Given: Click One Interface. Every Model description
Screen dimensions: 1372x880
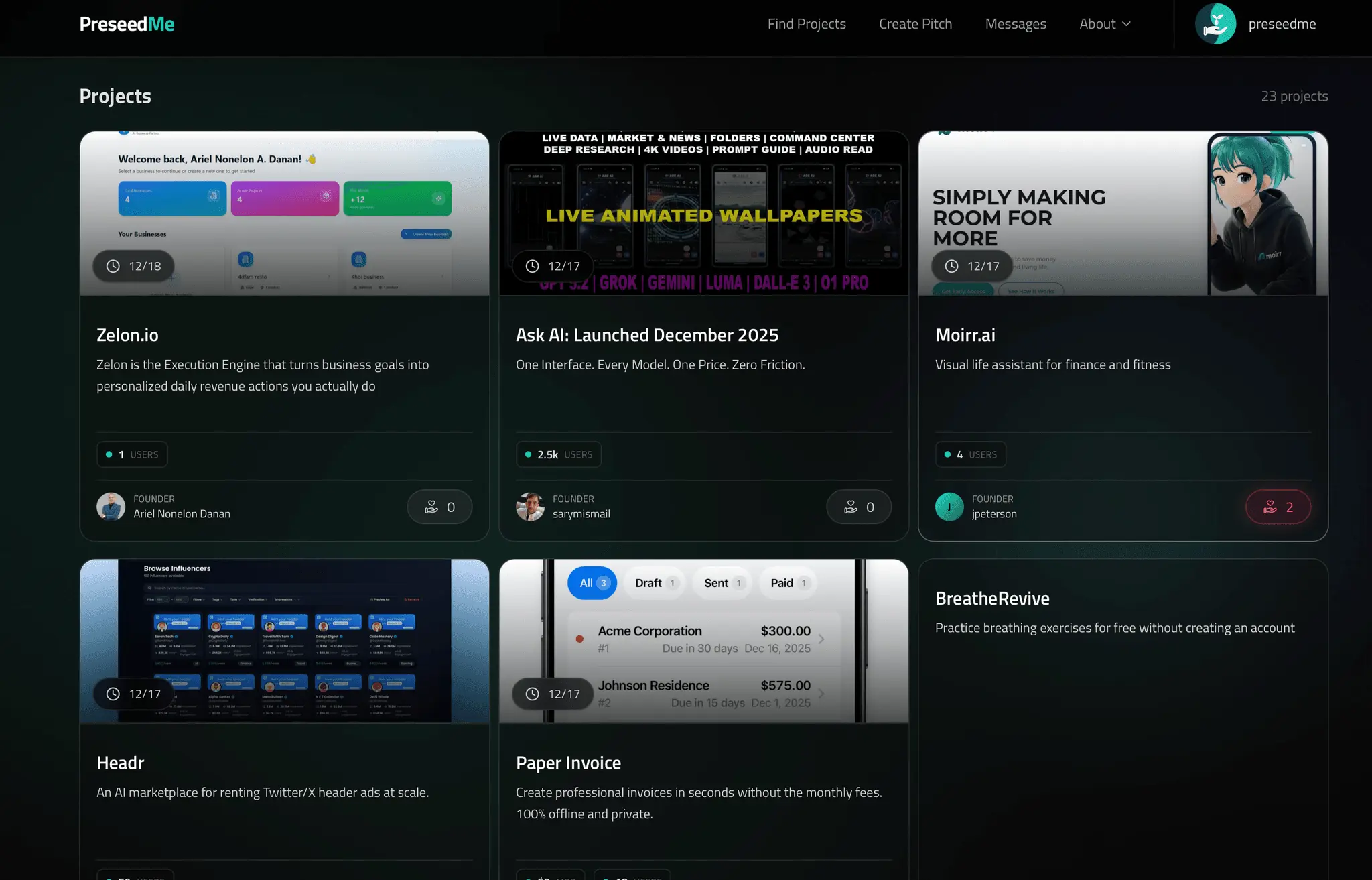Looking at the screenshot, I should tap(661, 365).
